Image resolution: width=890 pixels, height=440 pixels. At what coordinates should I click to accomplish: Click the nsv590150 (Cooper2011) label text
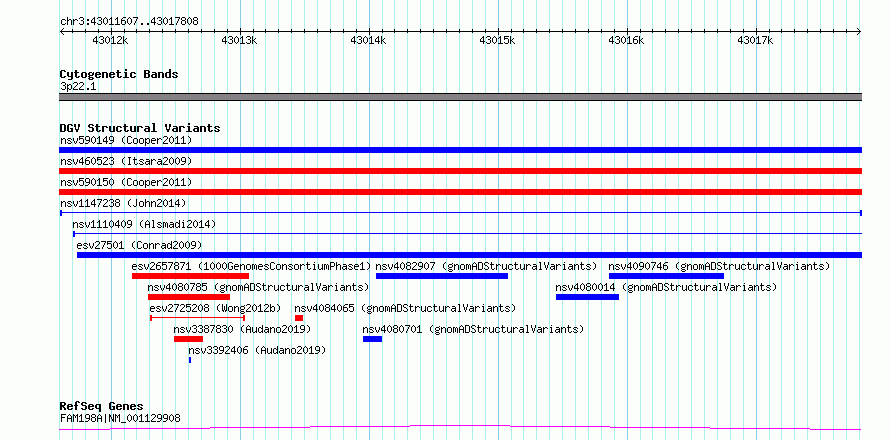[126, 182]
